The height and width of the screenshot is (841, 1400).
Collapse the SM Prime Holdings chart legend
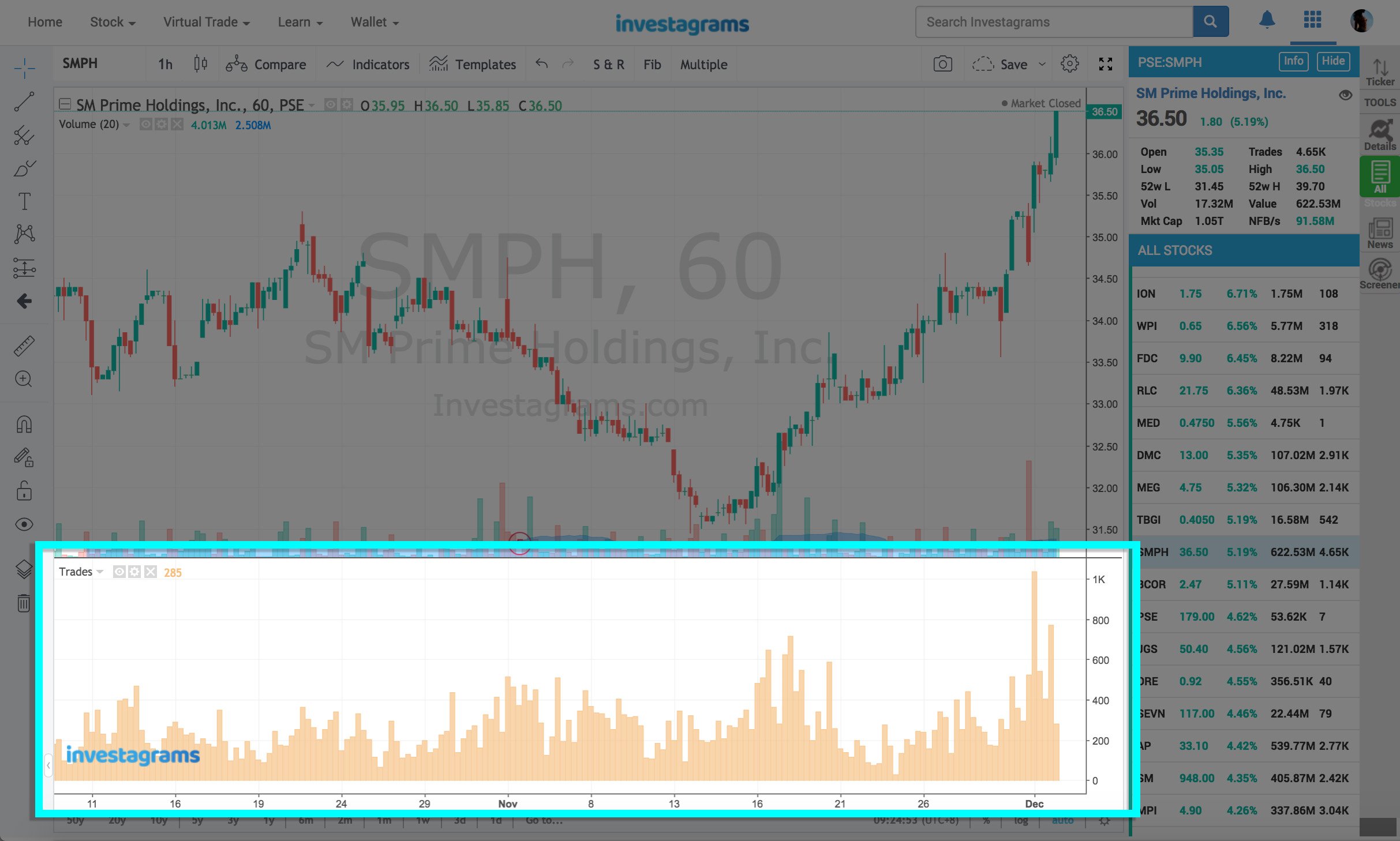coord(65,104)
